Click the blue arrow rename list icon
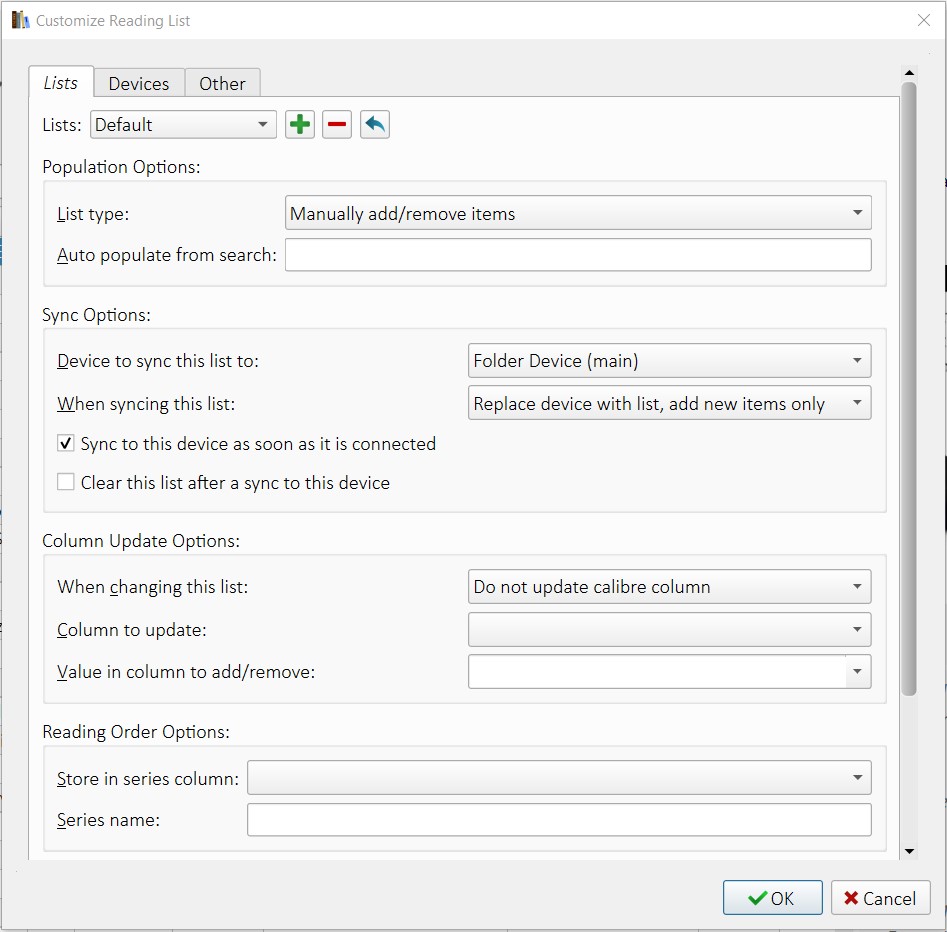947x932 pixels. click(x=375, y=125)
